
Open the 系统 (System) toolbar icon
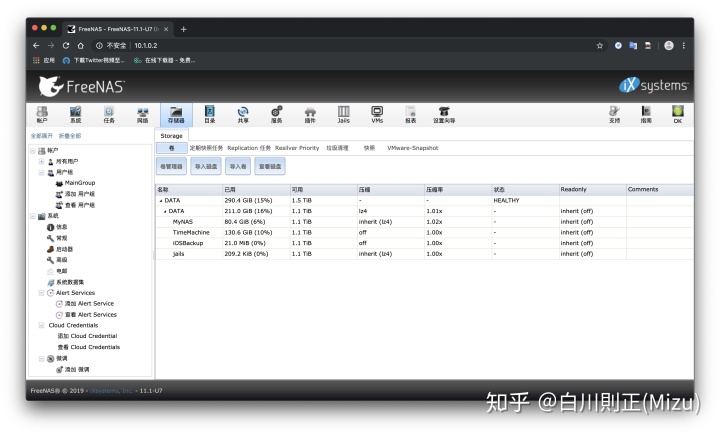pos(75,114)
